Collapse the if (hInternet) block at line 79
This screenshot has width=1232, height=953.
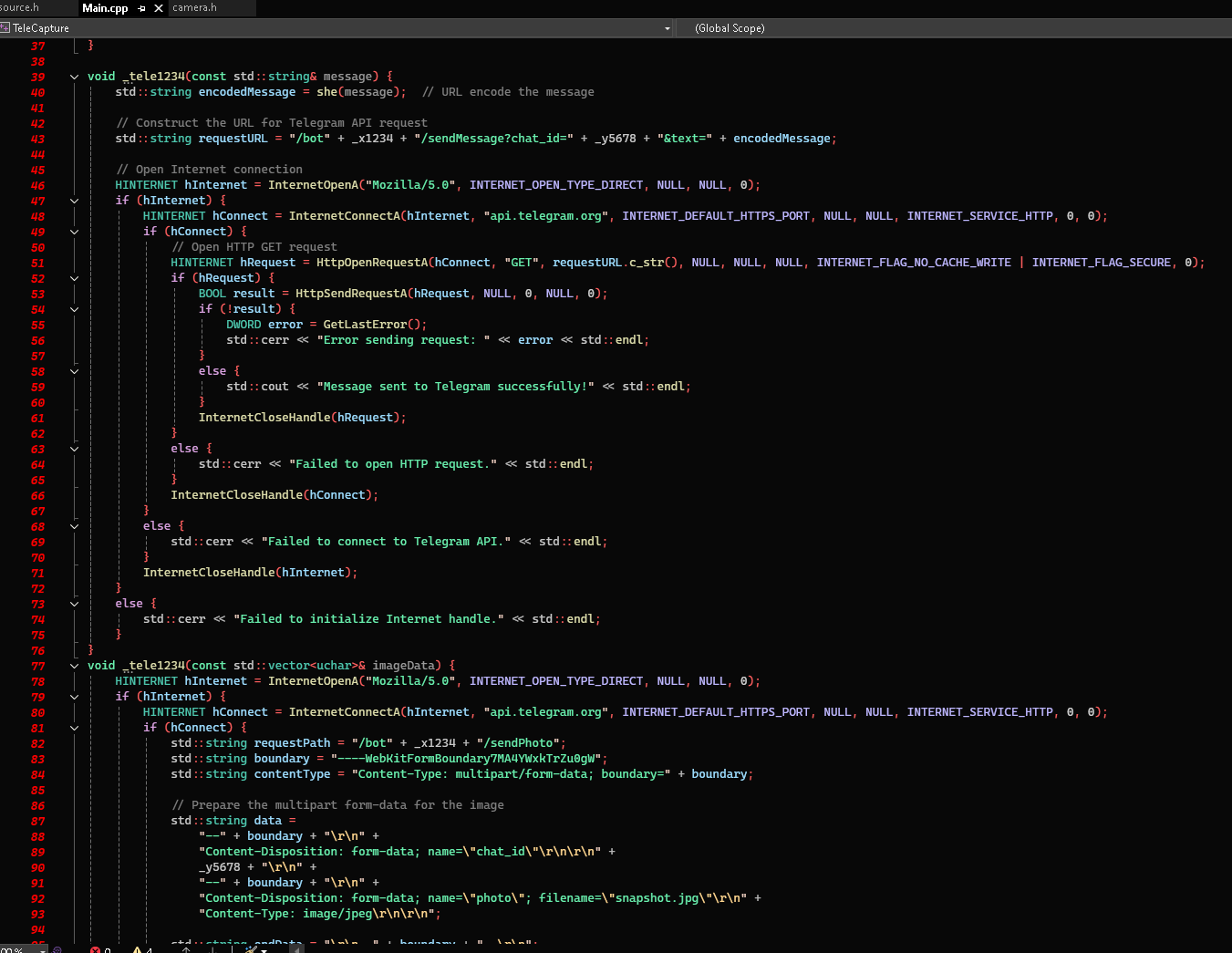click(74, 697)
